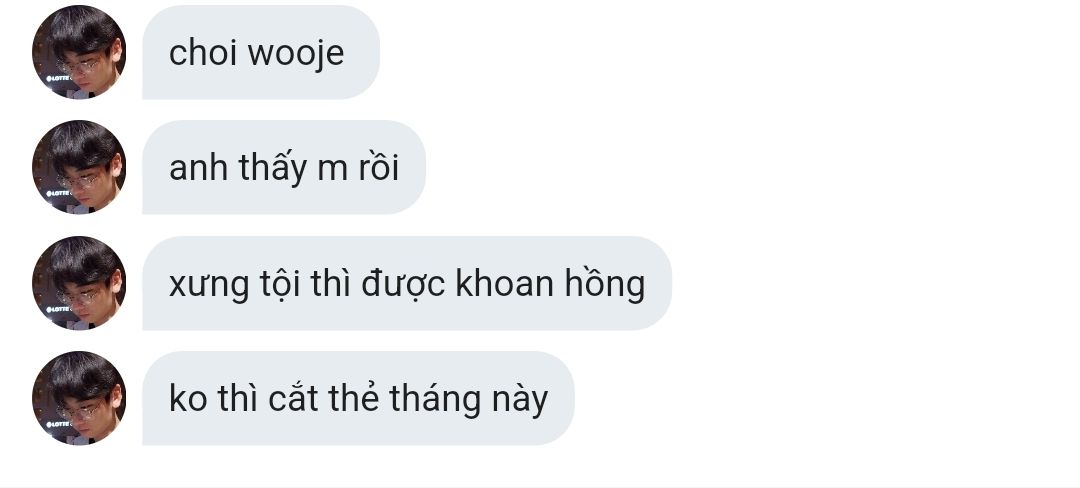Click the word 'wooje' in first message

point(295,54)
